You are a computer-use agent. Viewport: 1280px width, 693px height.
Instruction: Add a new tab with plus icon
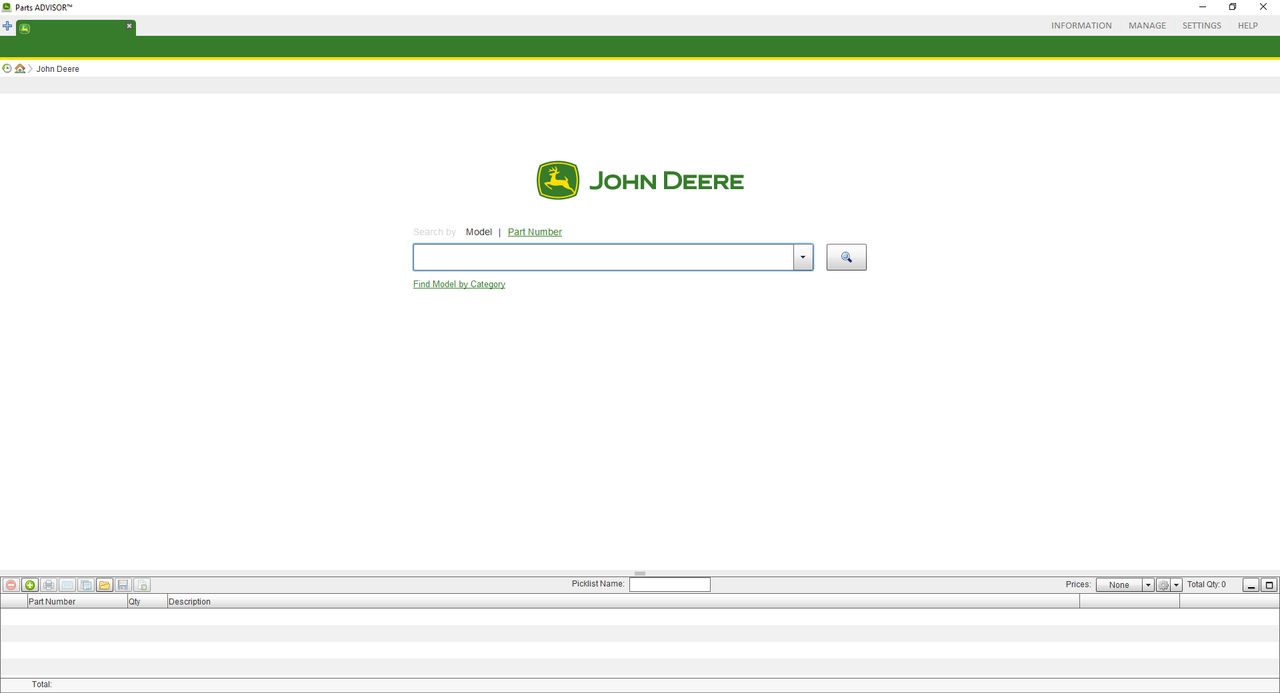[8, 26]
